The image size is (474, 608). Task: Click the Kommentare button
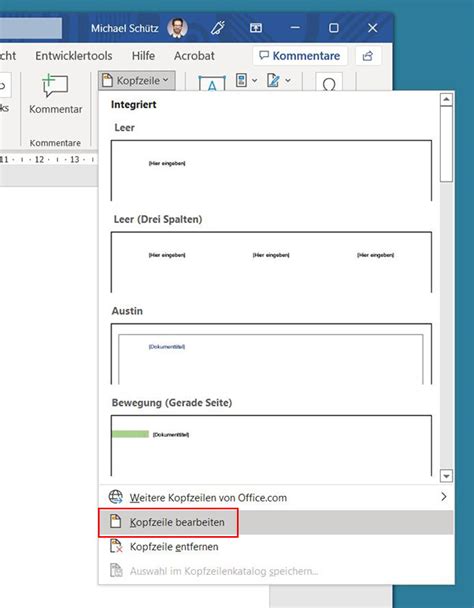pyautogui.click(x=299, y=56)
